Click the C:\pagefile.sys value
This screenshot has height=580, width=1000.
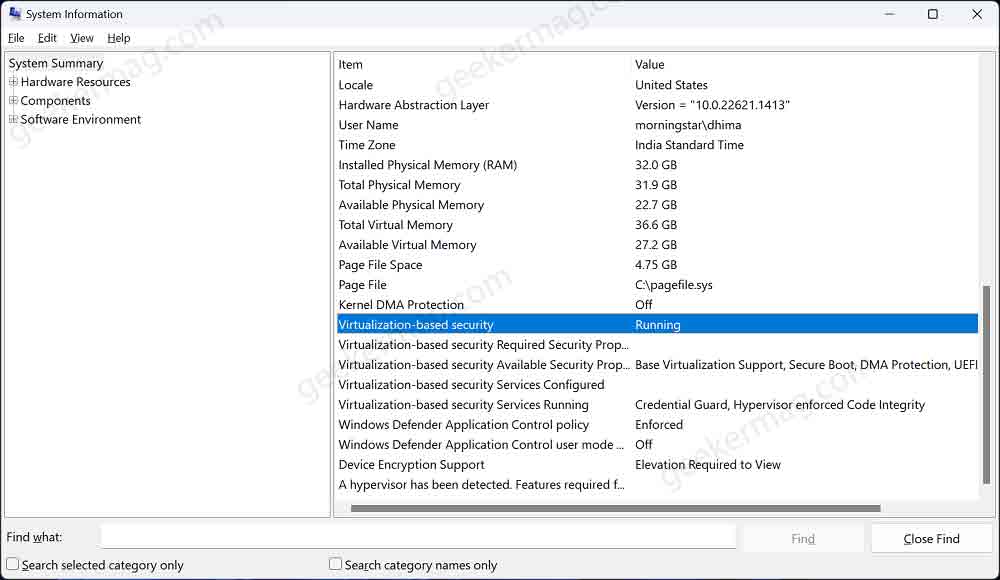point(673,285)
